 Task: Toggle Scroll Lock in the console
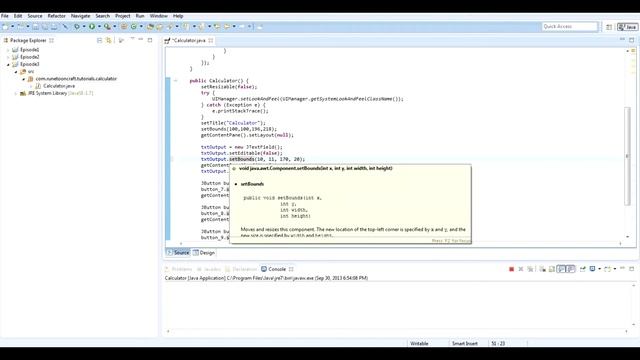(552, 269)
